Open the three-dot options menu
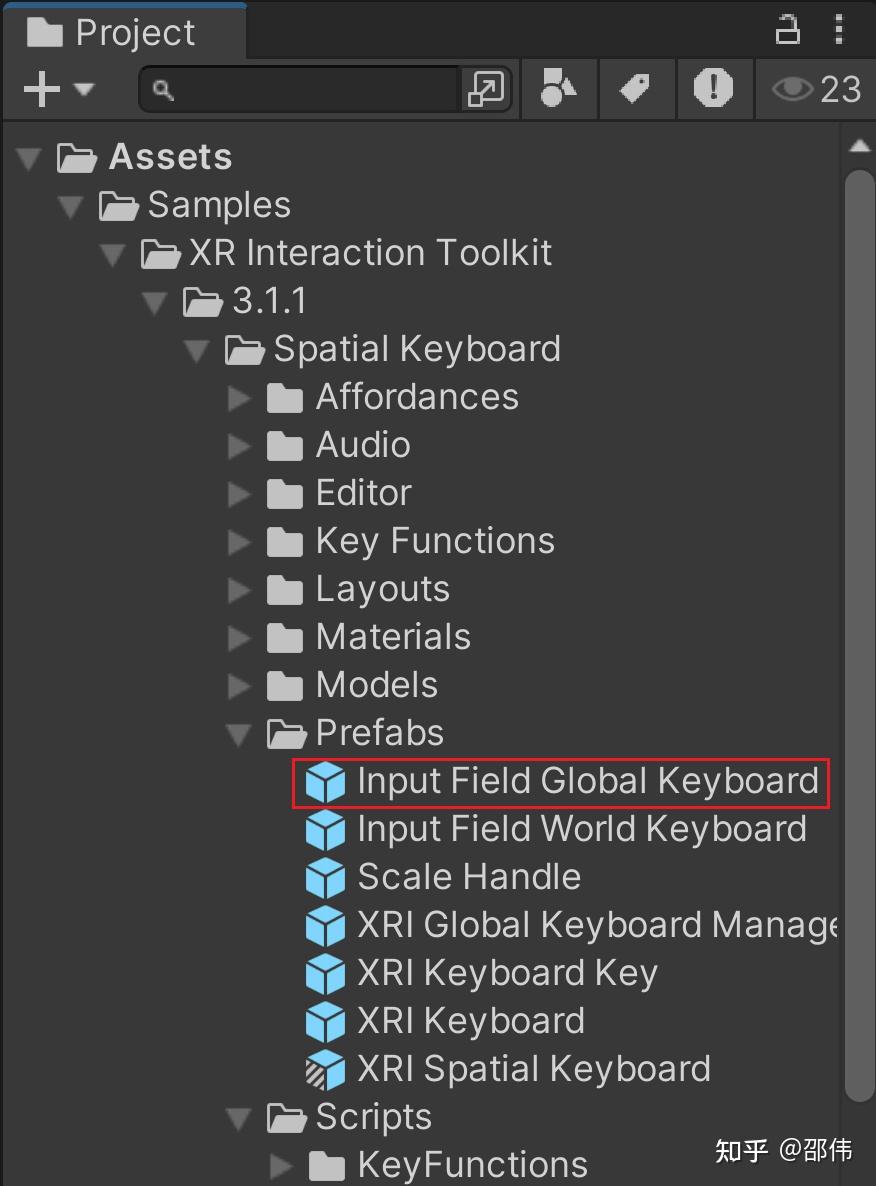 [x=840, y=29]
